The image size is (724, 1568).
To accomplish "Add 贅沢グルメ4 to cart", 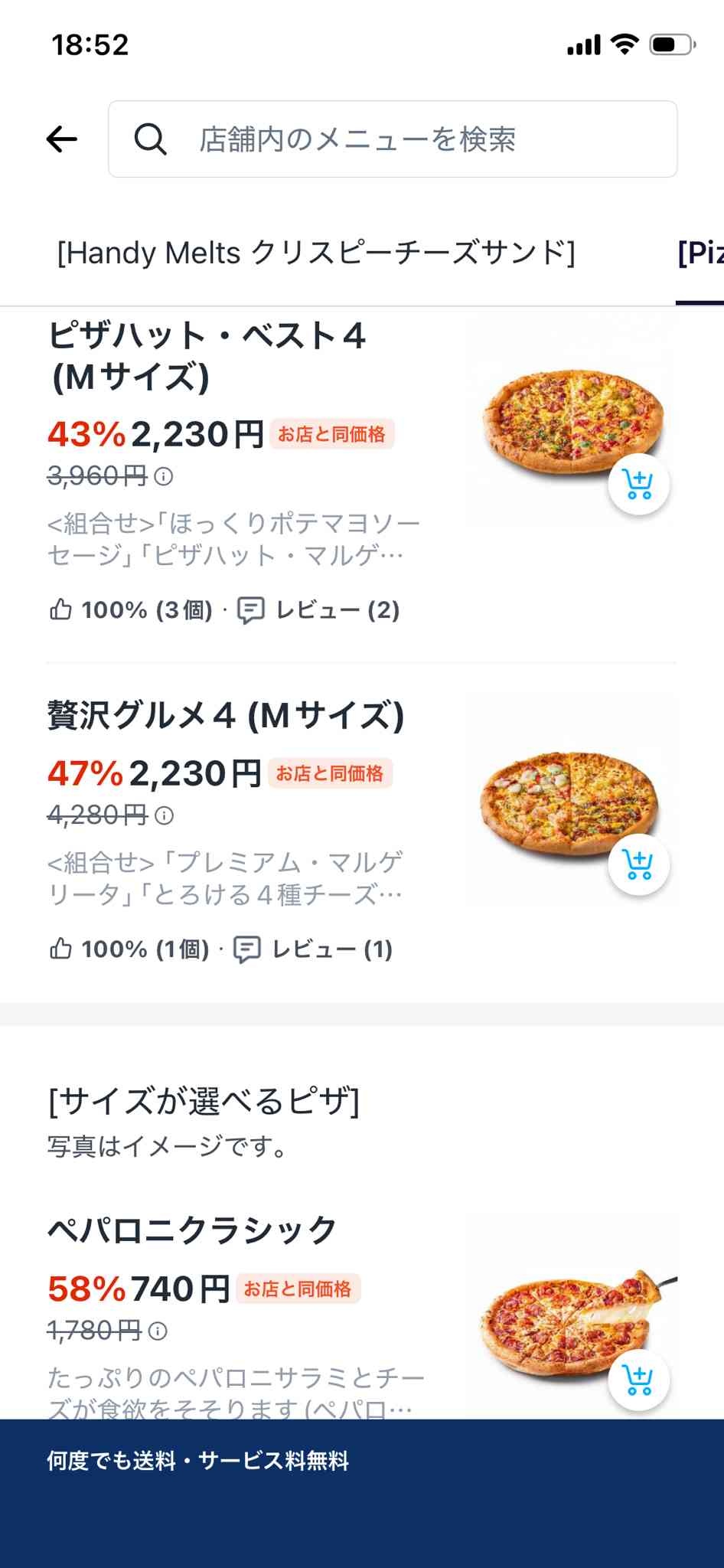I will click(x=638, y=864).
